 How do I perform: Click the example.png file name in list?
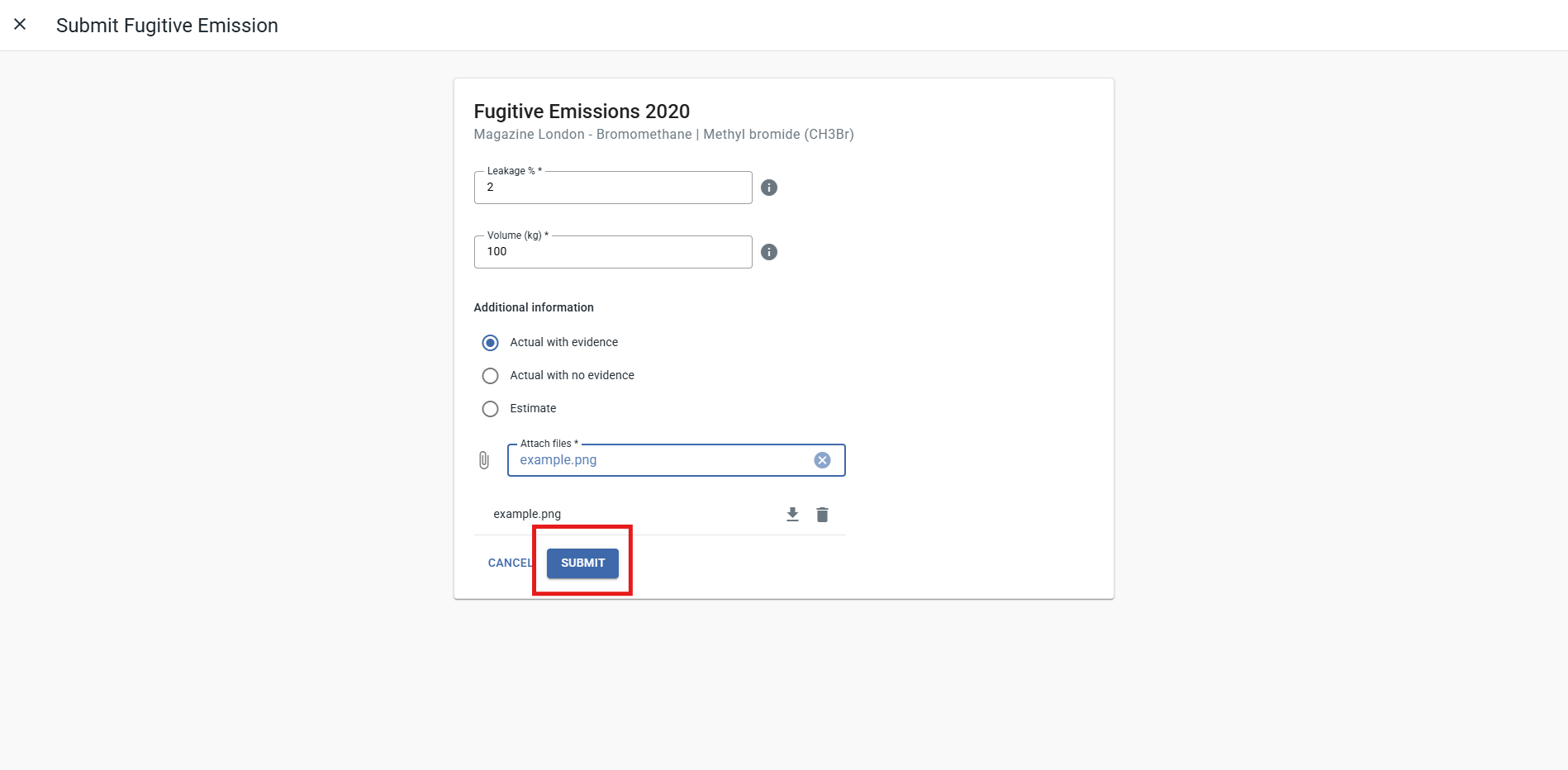click(527, 514)
